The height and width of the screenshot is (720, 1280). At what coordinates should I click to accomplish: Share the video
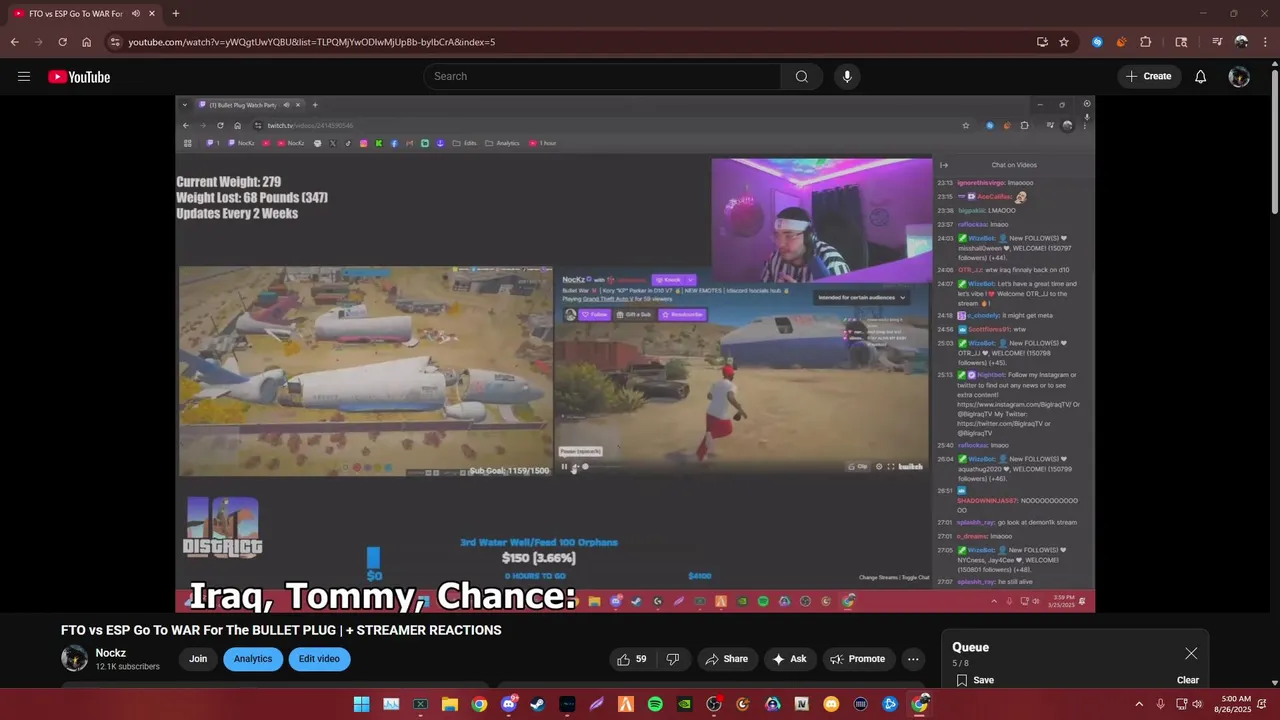pyautogui.click(x=726, y=659)
